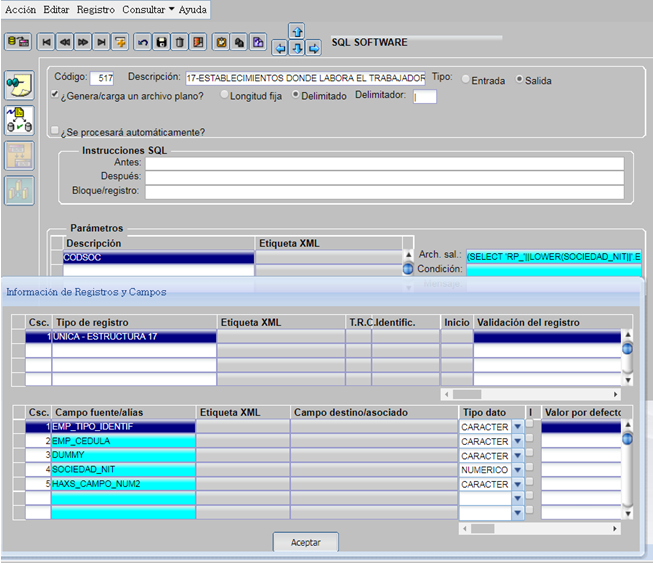The height and width of the screenshot is (563, 653).
Task: Click the 'Antes' SQL instruction field
Action: tap(384, 163)
